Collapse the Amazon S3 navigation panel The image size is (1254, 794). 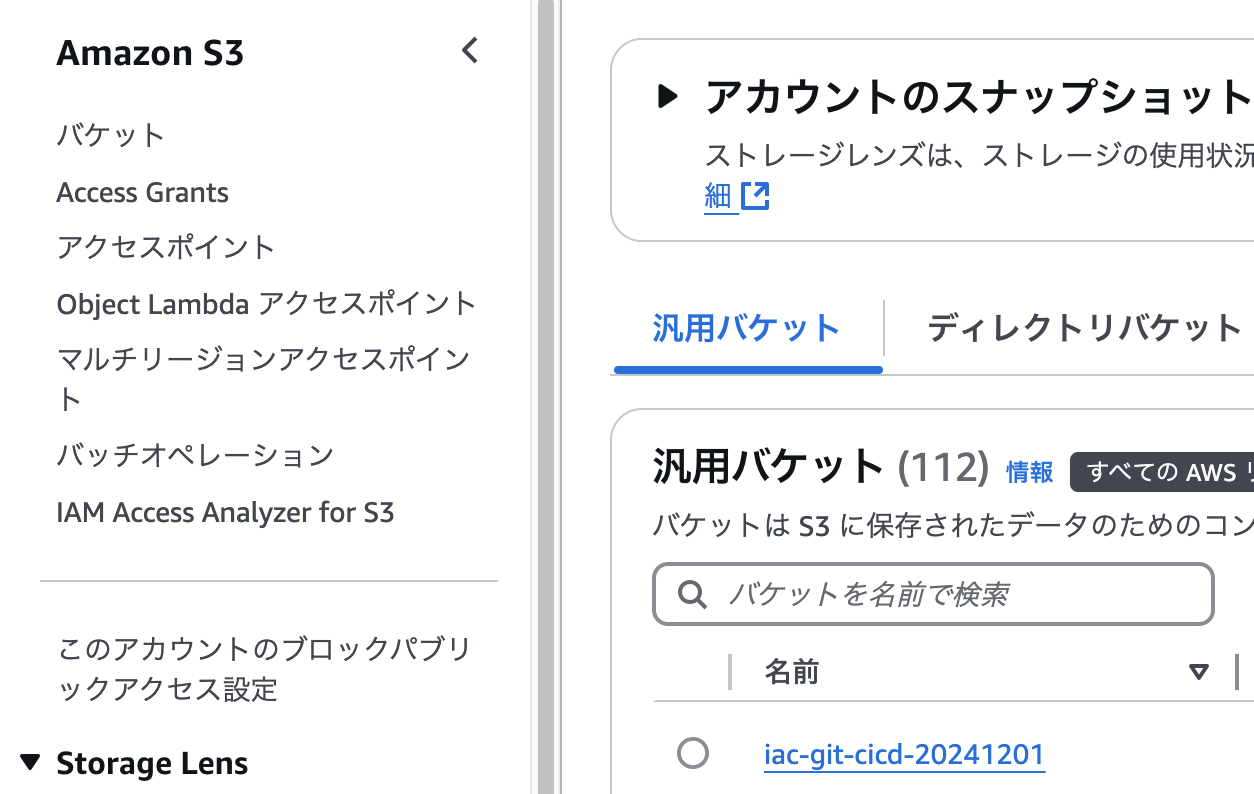tap(470, 50)
